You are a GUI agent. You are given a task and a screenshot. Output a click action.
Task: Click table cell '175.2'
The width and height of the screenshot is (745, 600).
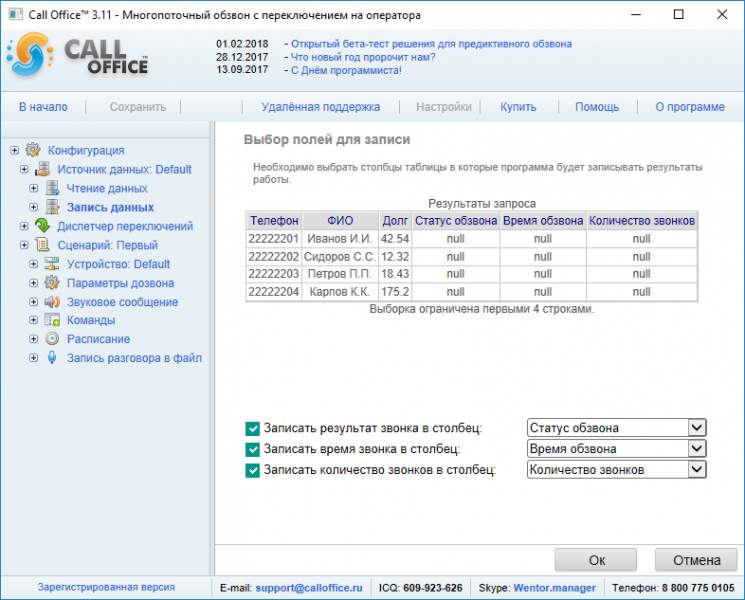(395, 292)
